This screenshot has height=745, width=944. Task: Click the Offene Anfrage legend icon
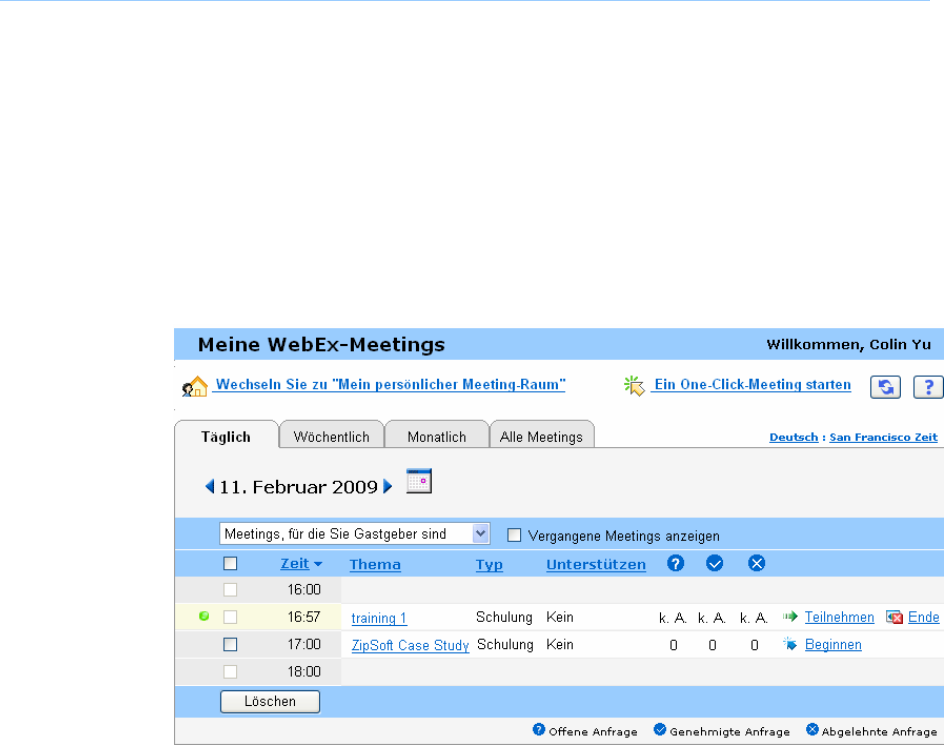click(x=539, y=729)
